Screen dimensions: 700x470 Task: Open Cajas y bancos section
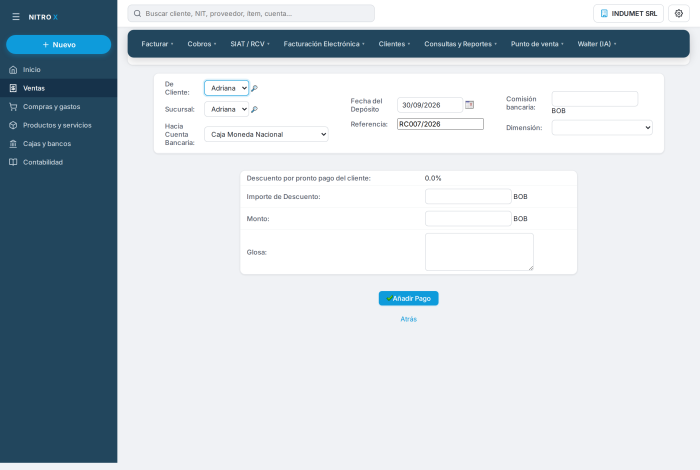(x=58, y=144)
